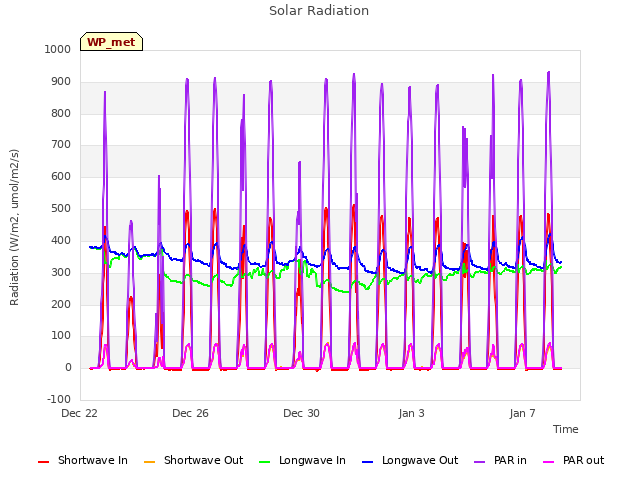Select the Longwave Out legend entry

tap(410, 460)
